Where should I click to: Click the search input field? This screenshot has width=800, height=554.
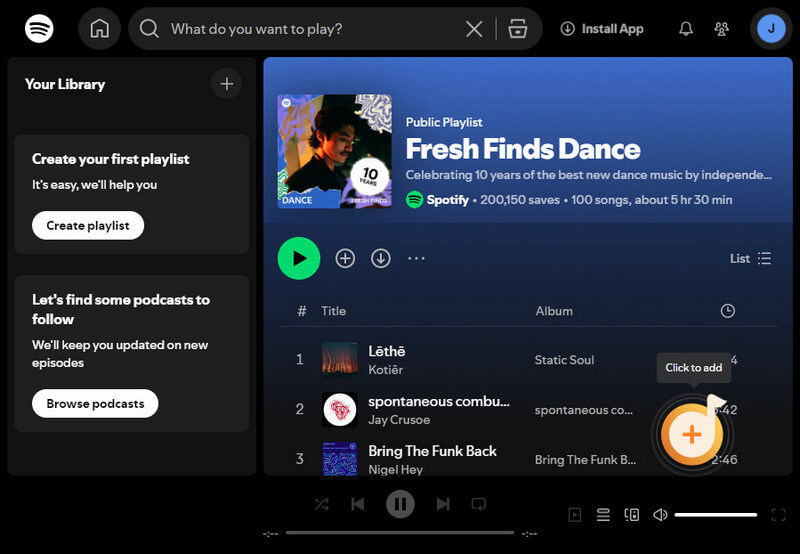click(311, 29)
